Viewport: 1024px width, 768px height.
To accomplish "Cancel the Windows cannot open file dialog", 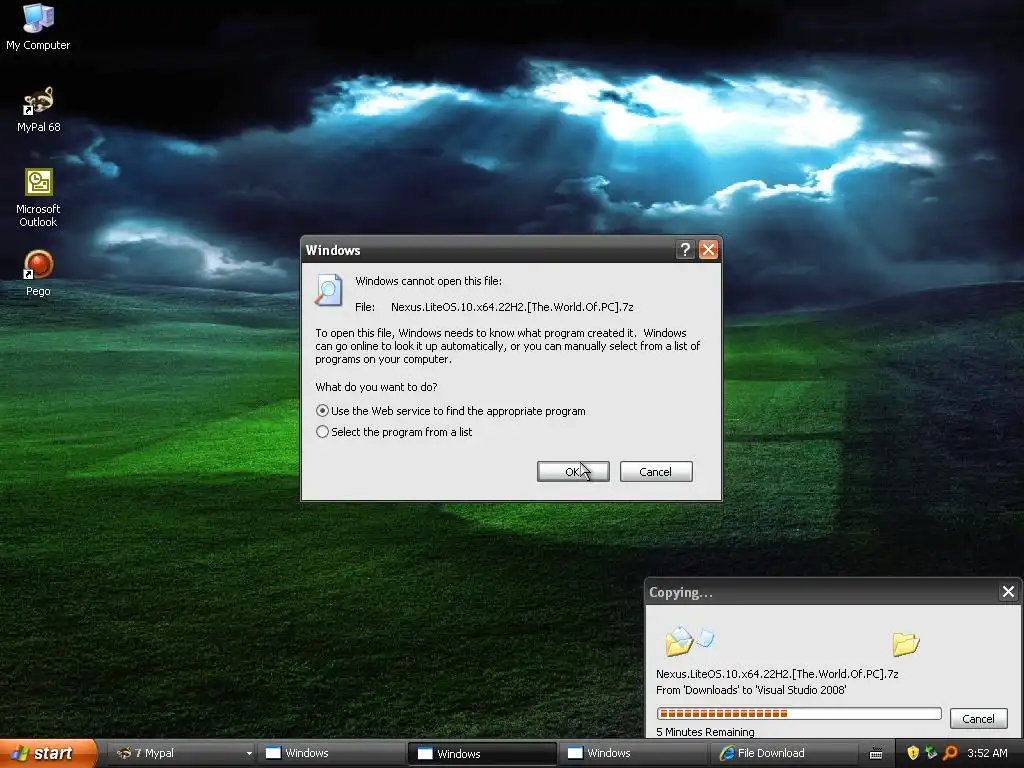I will point(656,472).
